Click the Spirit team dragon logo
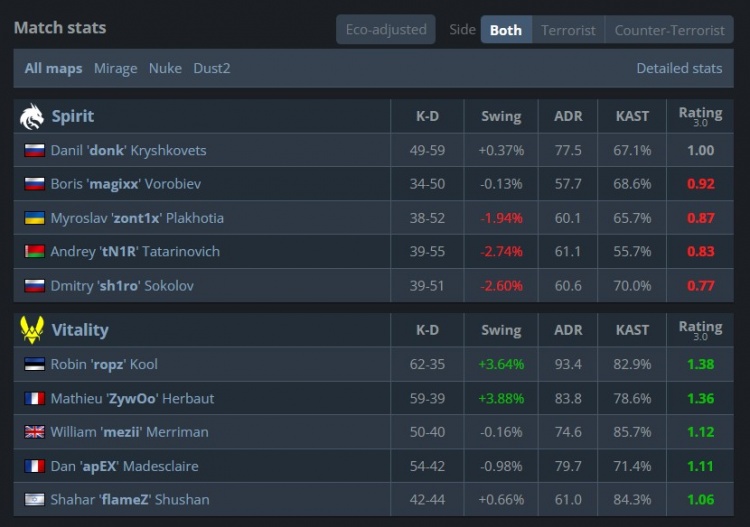750x527 pixels. [x=32, y=117]
